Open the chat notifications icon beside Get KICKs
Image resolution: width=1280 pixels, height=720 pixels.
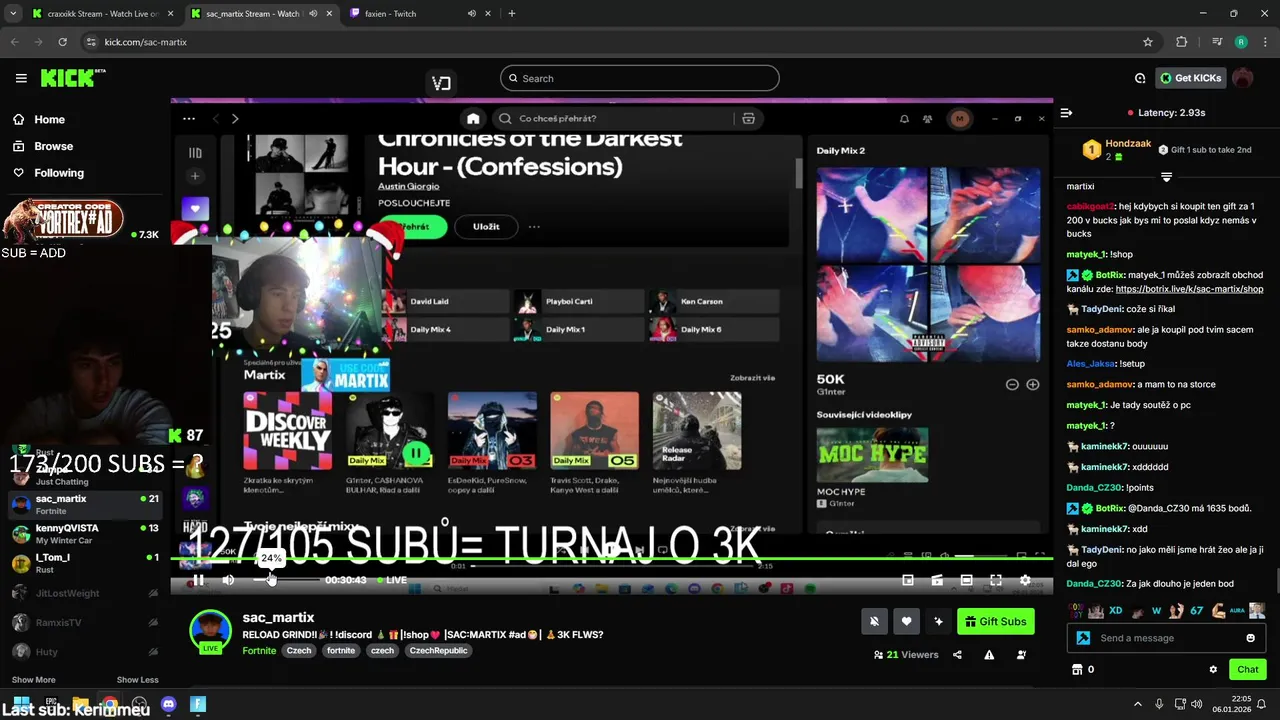pyautogui.click(x=1140, y=78)
